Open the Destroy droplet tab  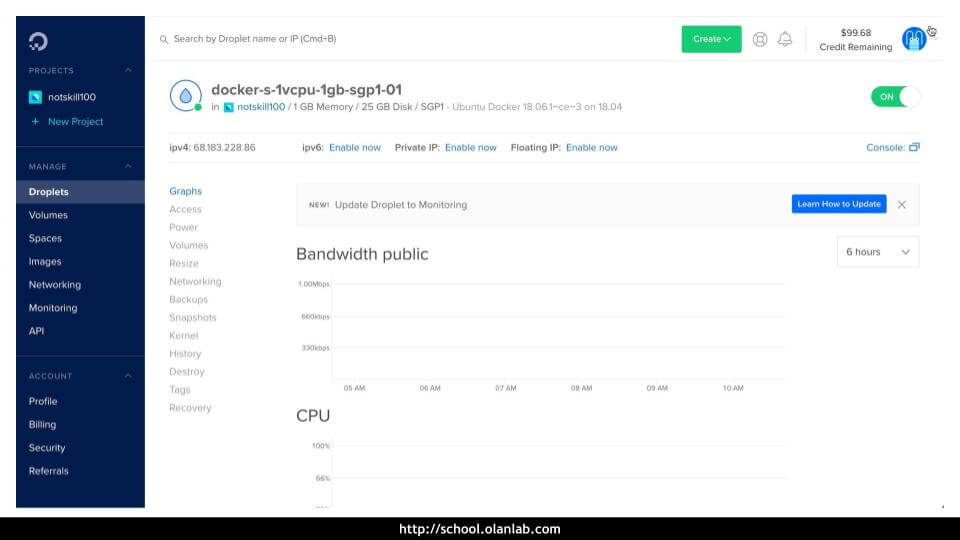tap(186, 372)
